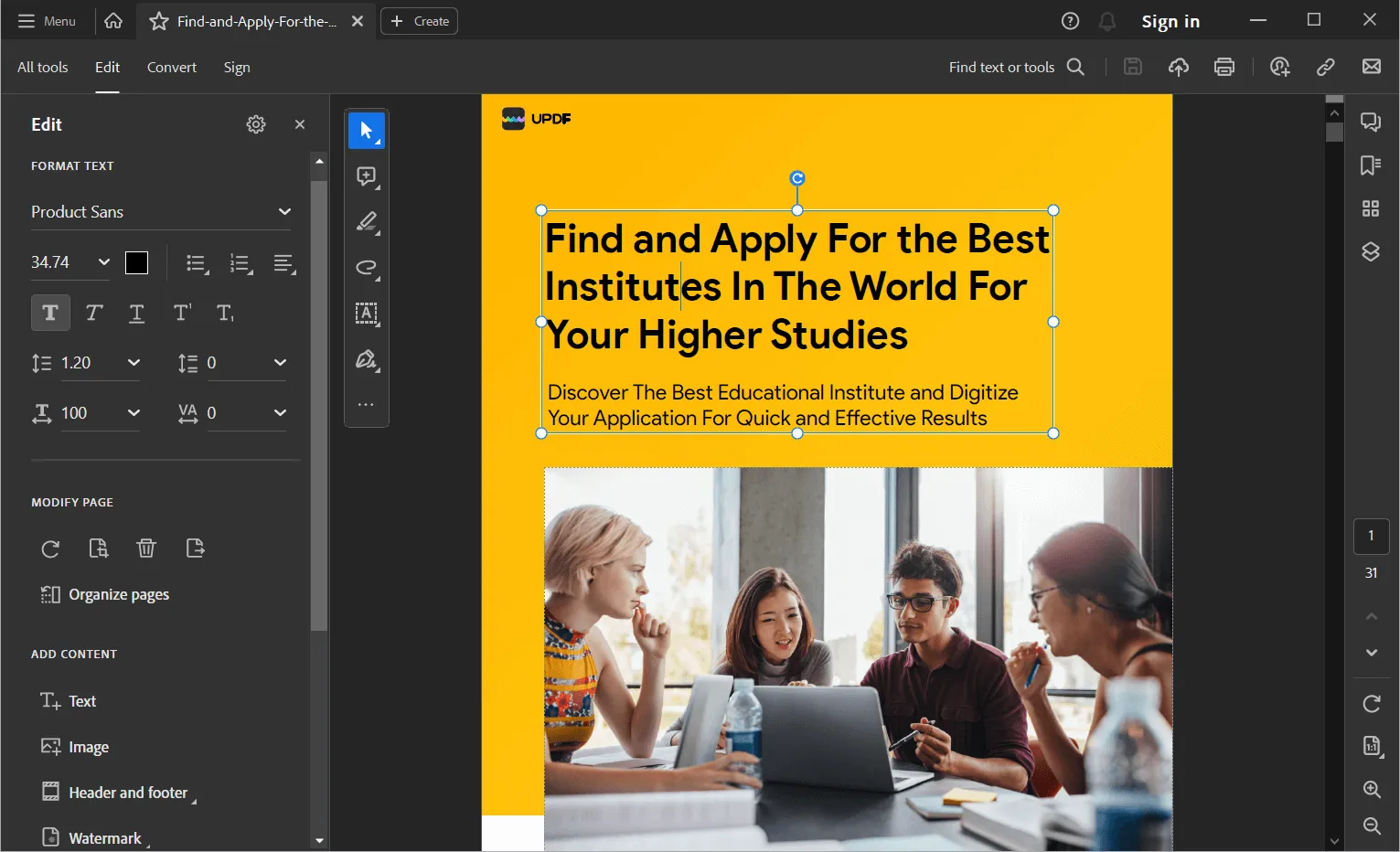Screen dimensions: 1400x852
Task: Click the delete page trash icon
Action: click(x=145, y=548)
